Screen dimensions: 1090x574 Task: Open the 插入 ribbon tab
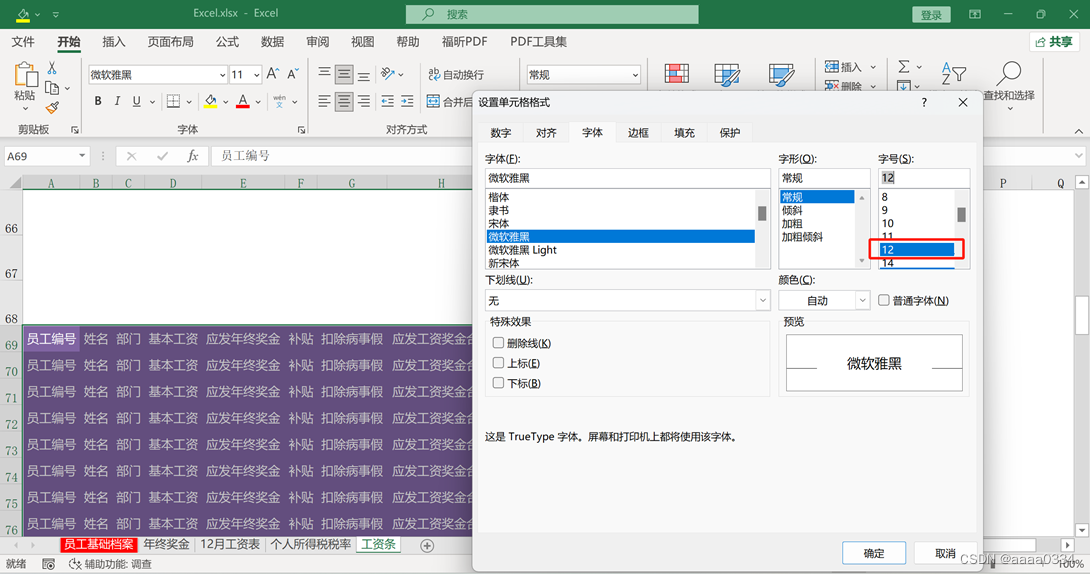[114, 42]
